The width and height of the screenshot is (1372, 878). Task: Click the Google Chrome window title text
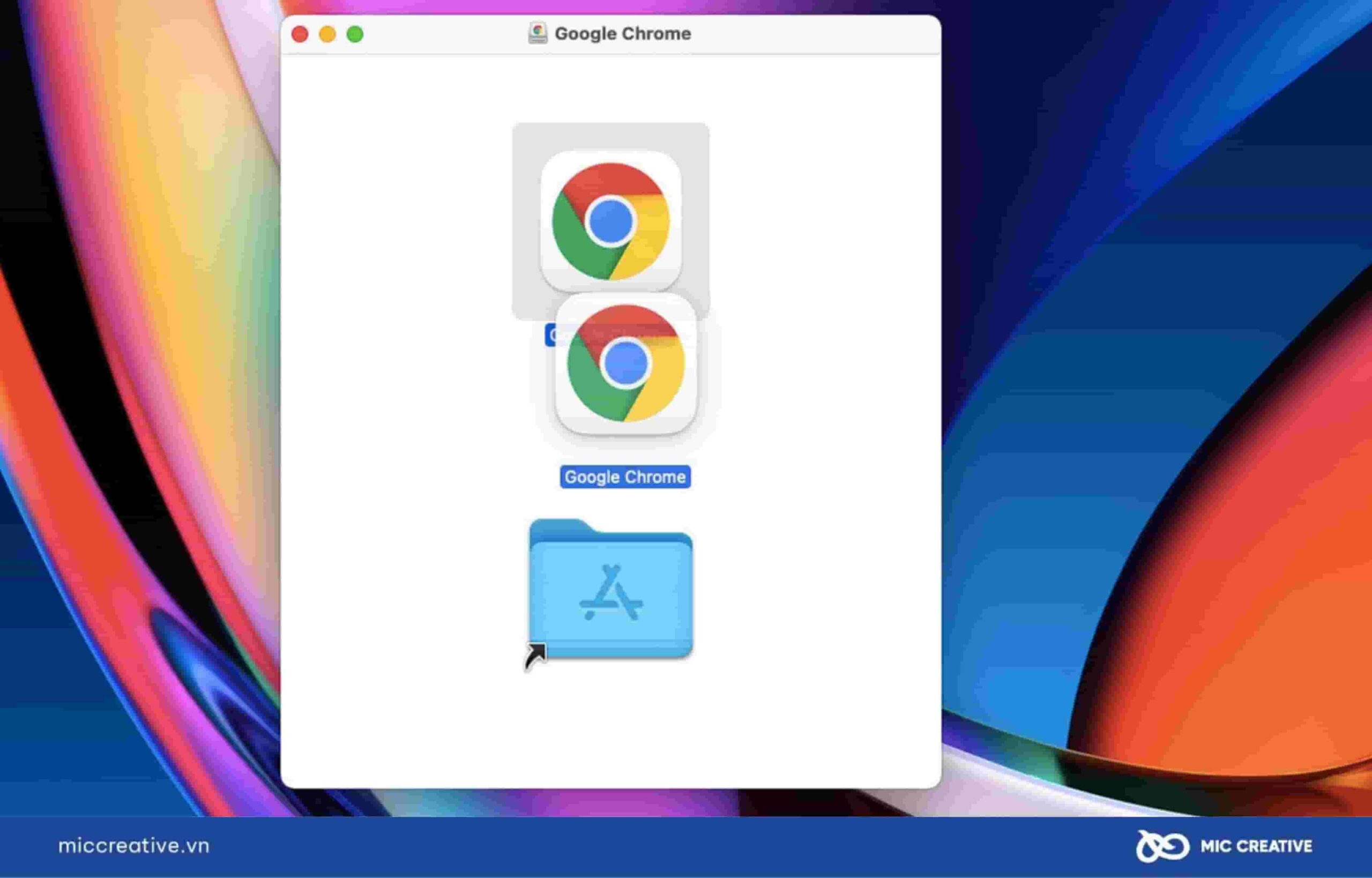[x=622, y=34]
